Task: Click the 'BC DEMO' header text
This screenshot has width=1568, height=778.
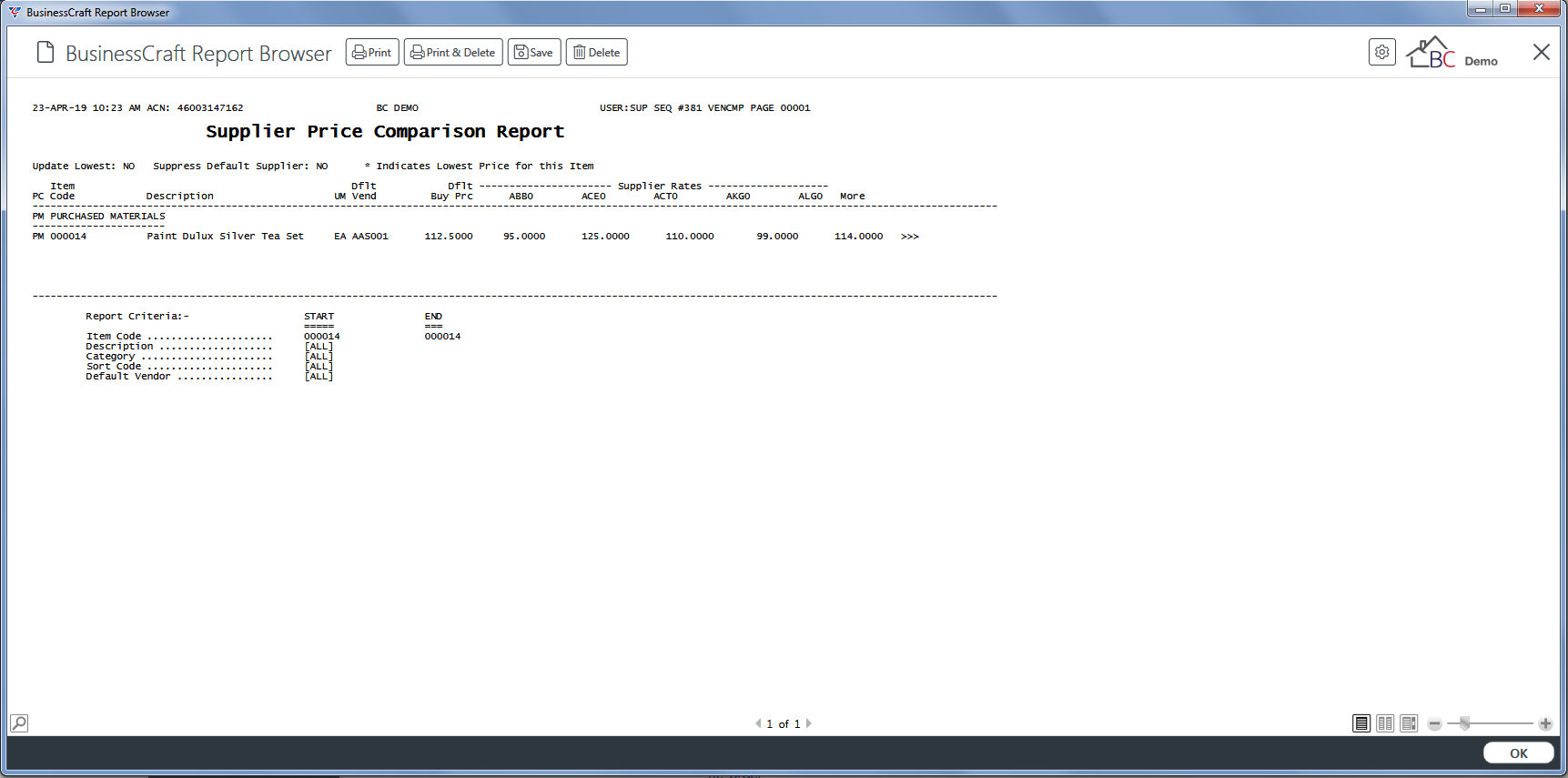Action: pos(398,108)
